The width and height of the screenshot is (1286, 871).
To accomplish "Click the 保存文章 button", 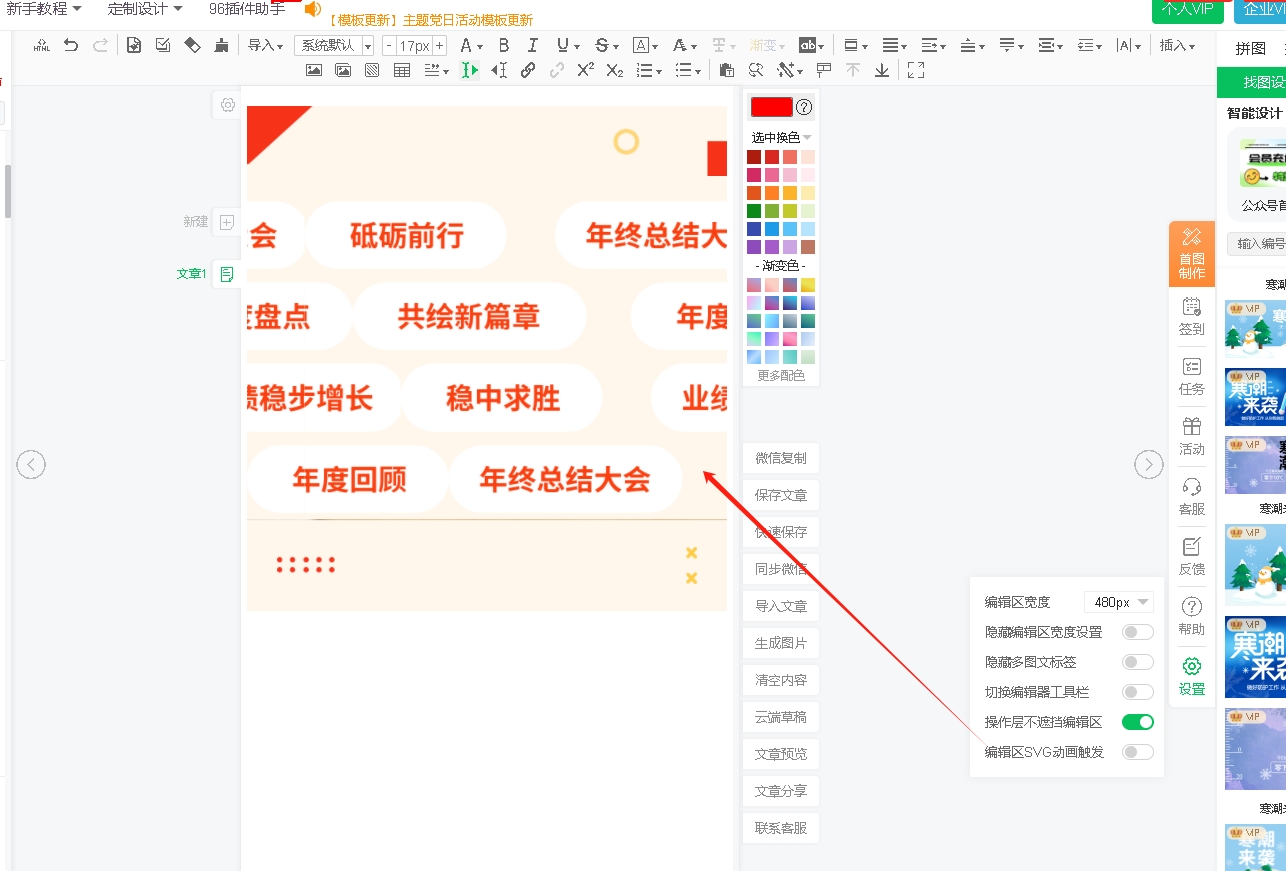I will pyautogui.click(x=781, y=495).
